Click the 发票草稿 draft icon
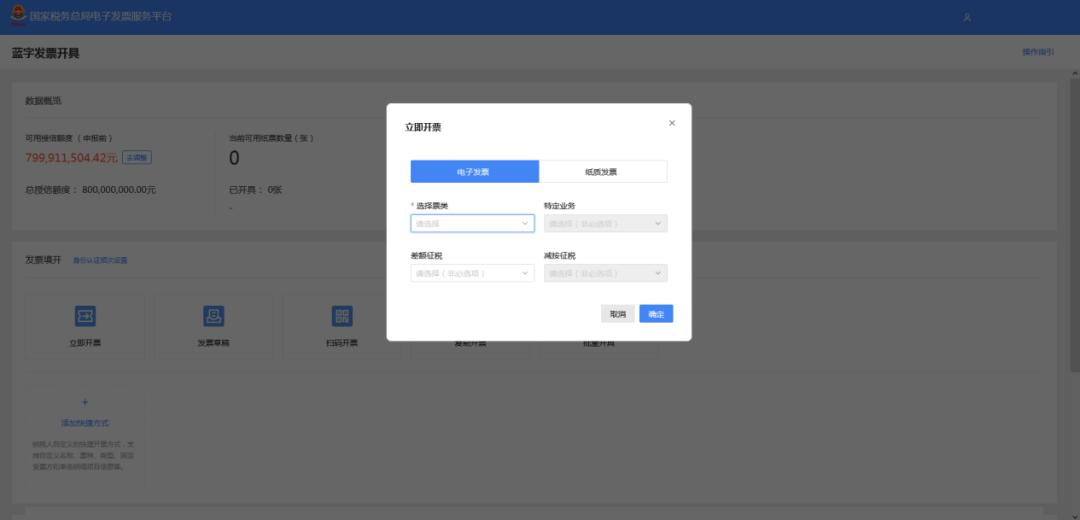Image resolution: width=1080 pixels, height=520 pixels. coord(214,316)
